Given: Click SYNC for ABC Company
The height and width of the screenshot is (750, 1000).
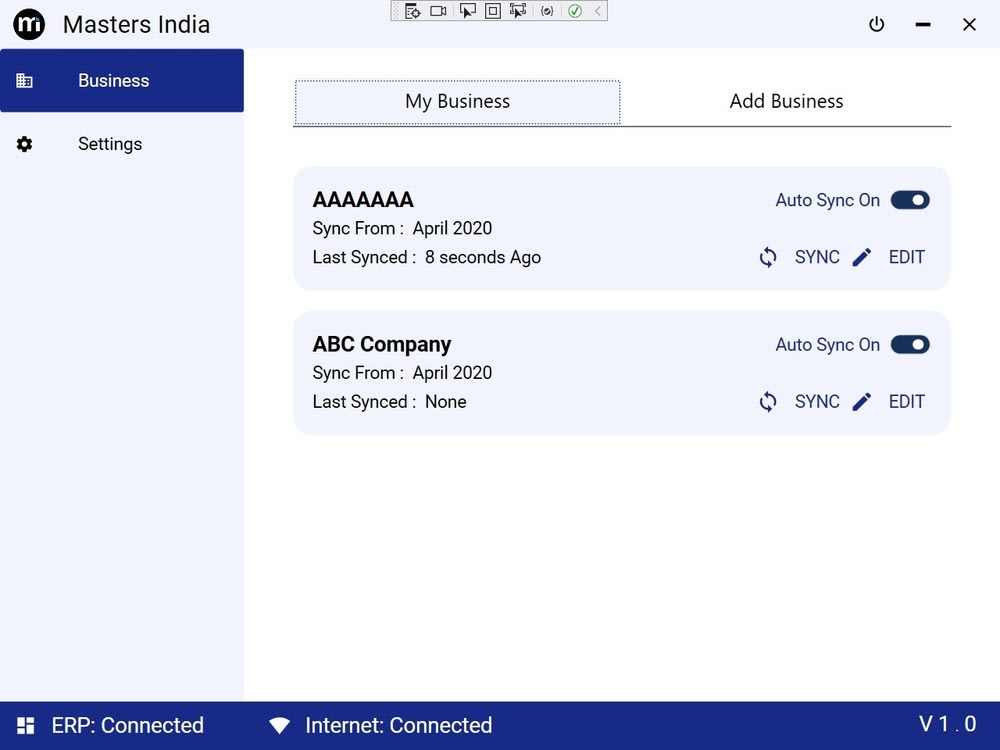Looking at the screenshot, I should click(x=816, y=401).
